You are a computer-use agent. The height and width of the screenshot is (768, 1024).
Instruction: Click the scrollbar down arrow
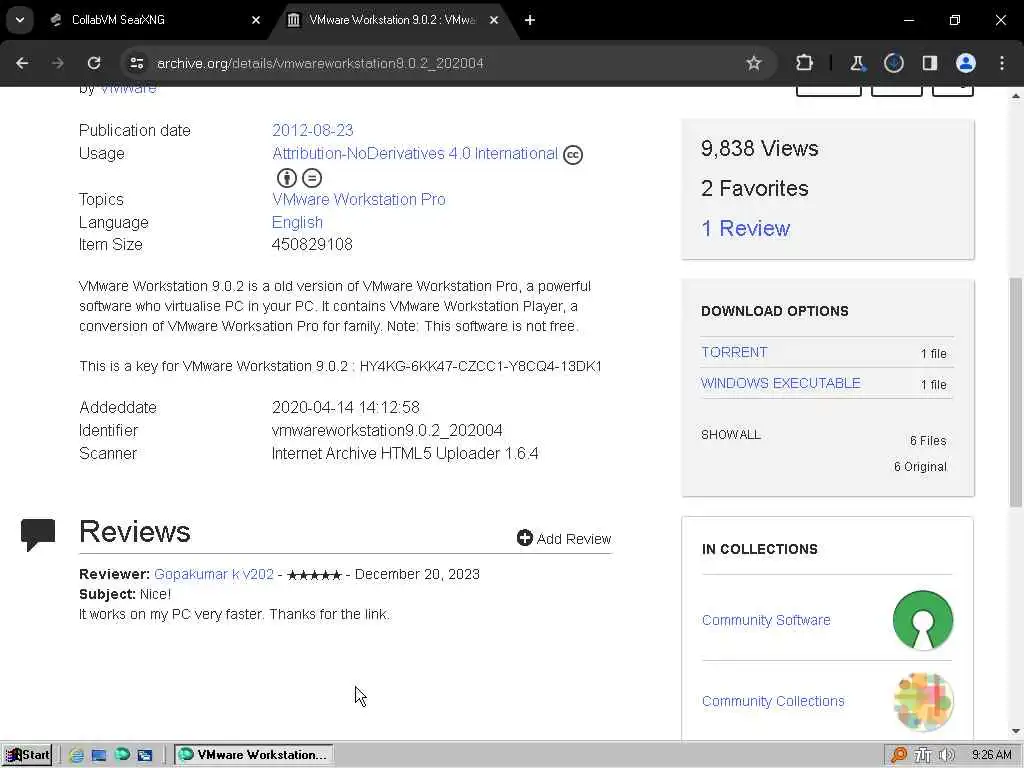[x=1016, y=732]
